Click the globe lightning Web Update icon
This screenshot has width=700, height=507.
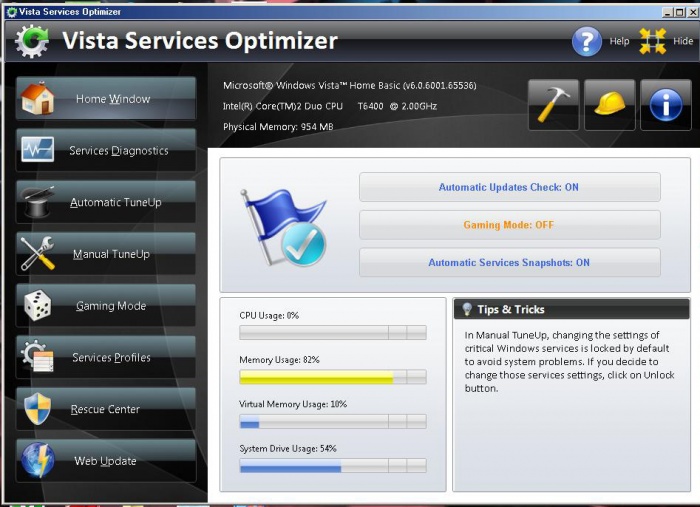(x=38, y=460)
